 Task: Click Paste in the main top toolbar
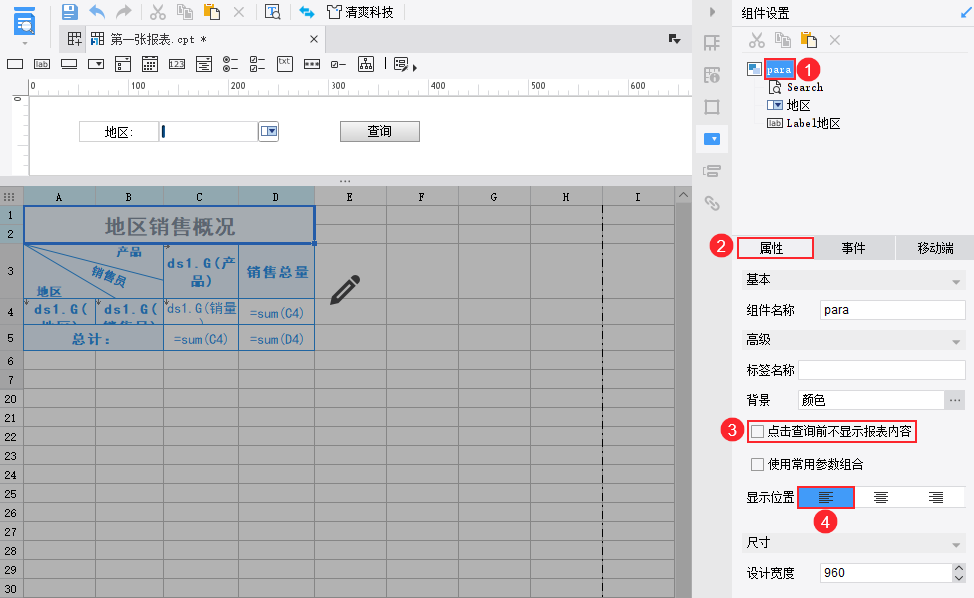click(212, 12)
